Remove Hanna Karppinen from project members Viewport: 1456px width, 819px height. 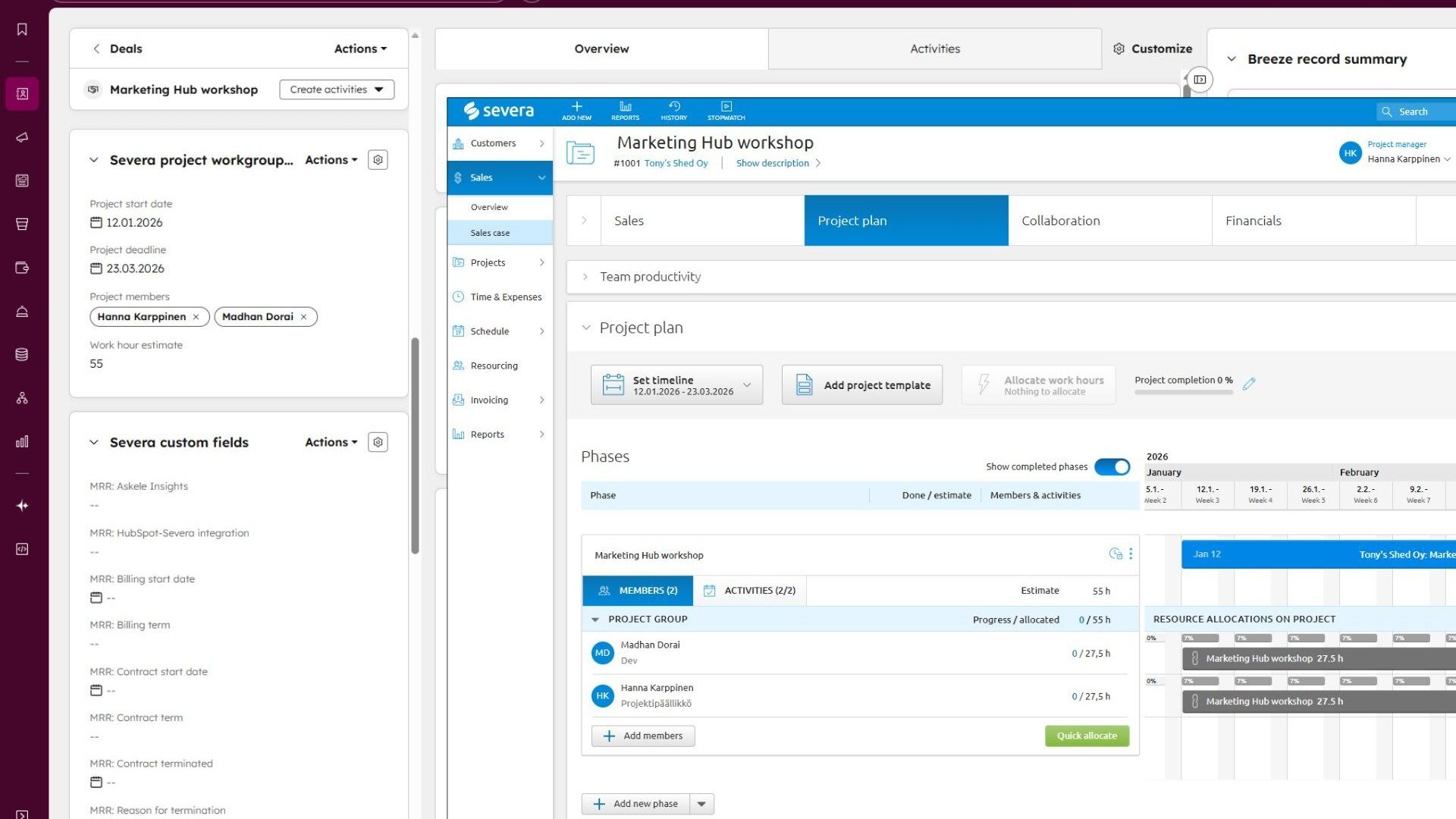click(x=196, y=317)
